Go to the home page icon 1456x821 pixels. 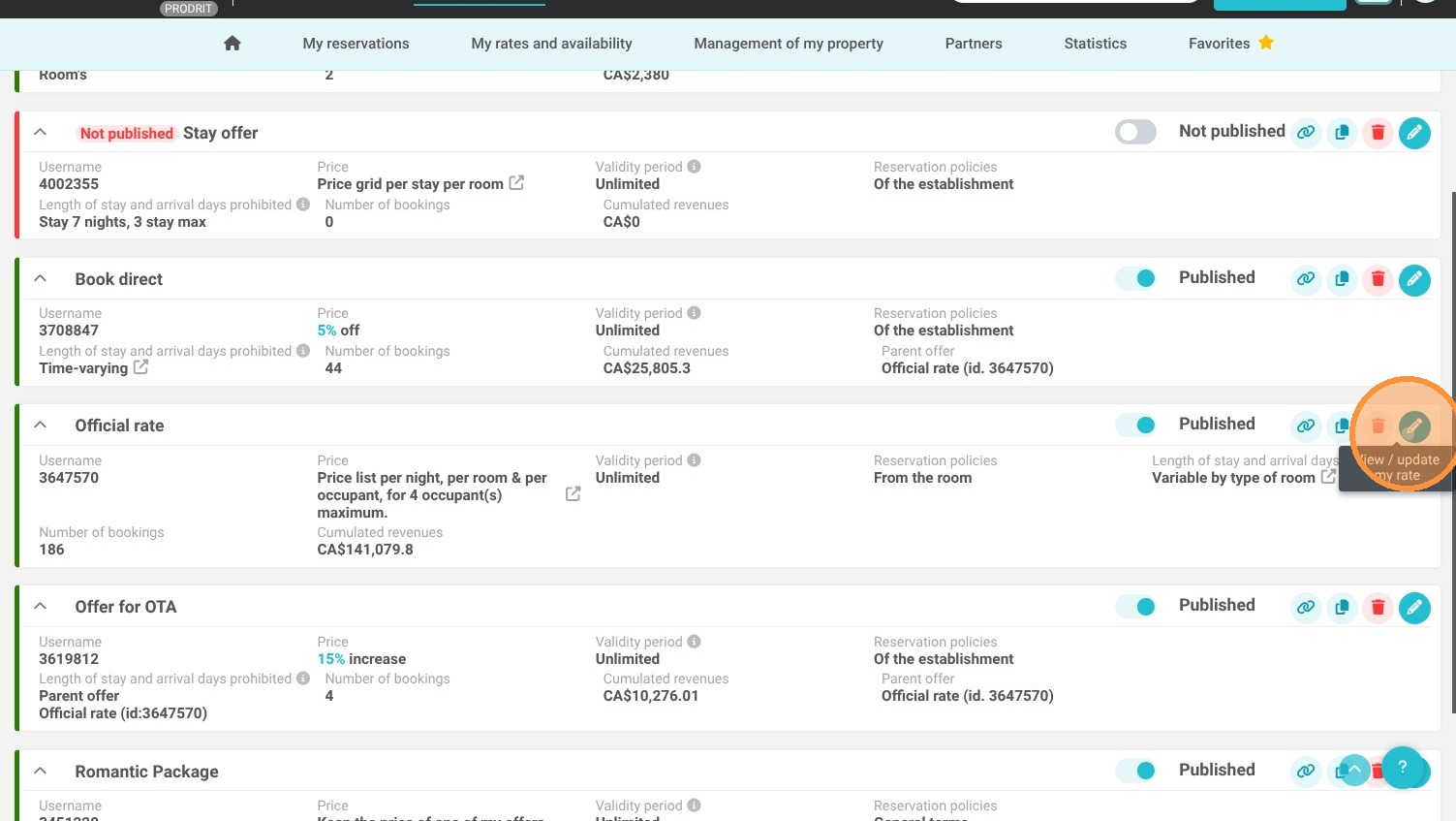[232, 43]
